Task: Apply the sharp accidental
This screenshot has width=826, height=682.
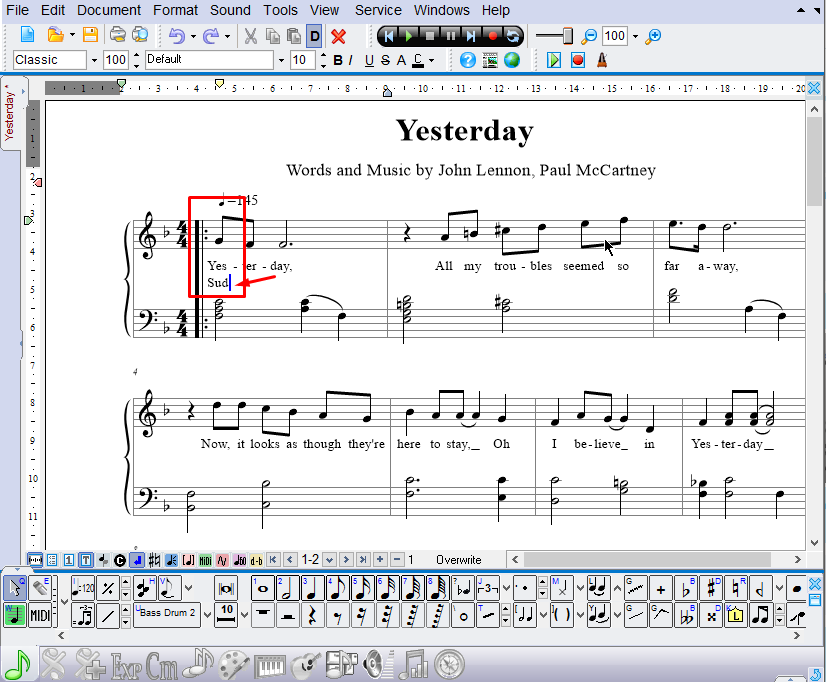Action: [x=712, y=588]
